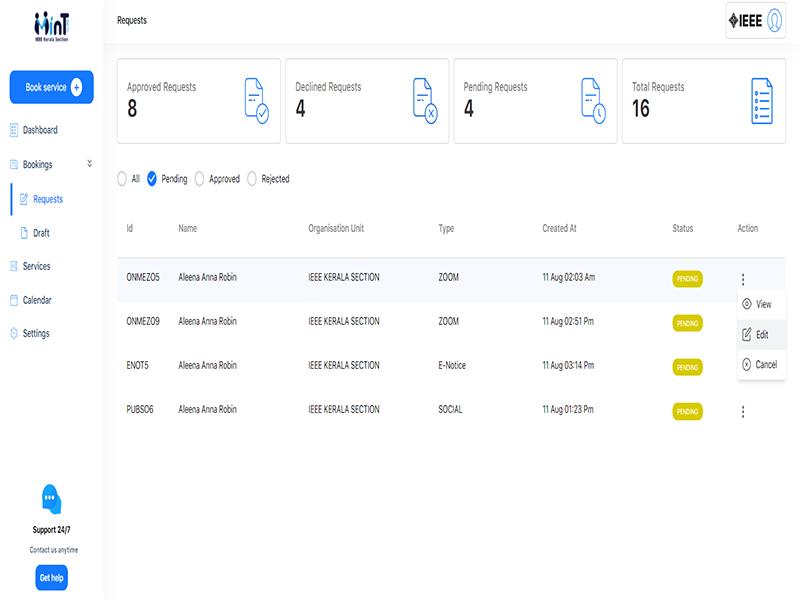The image size is (800, 600).
Task: Click the Book service button
Action: pos(51,88)
